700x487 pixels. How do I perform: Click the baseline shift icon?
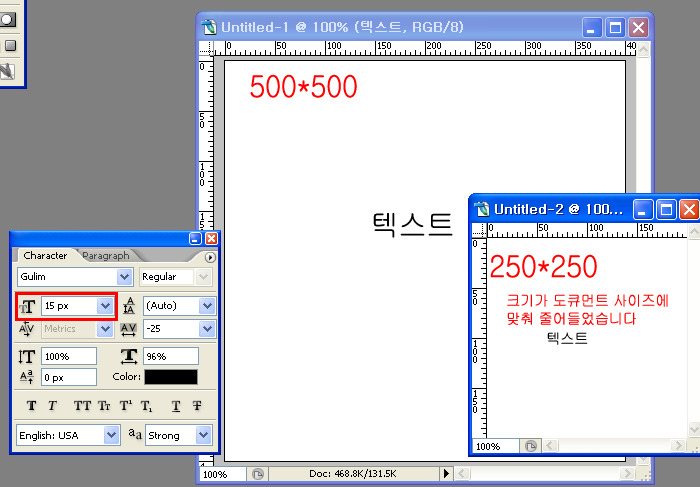27,377
